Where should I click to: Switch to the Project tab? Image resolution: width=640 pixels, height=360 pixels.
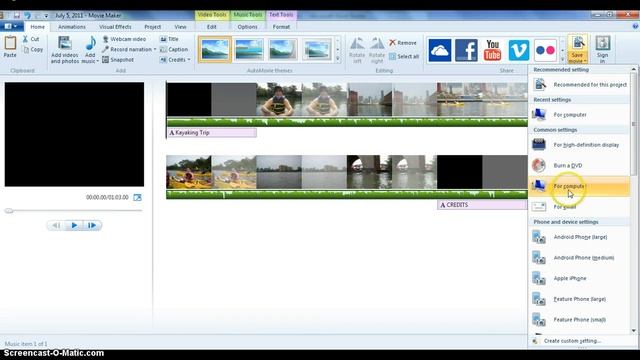[x=153, y=27]
